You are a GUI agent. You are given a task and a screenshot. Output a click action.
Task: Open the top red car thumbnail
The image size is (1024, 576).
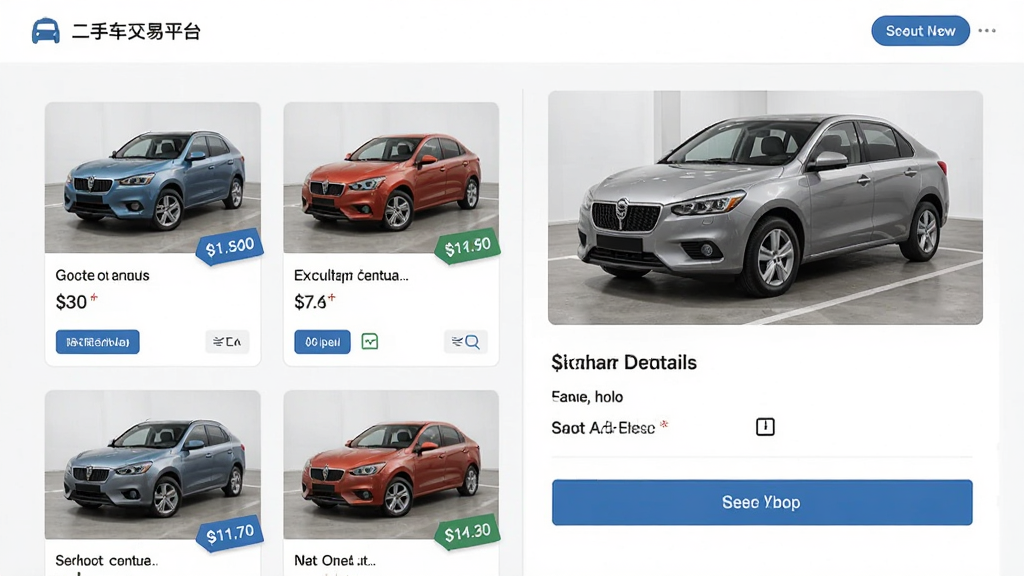(x=391, y=177)
